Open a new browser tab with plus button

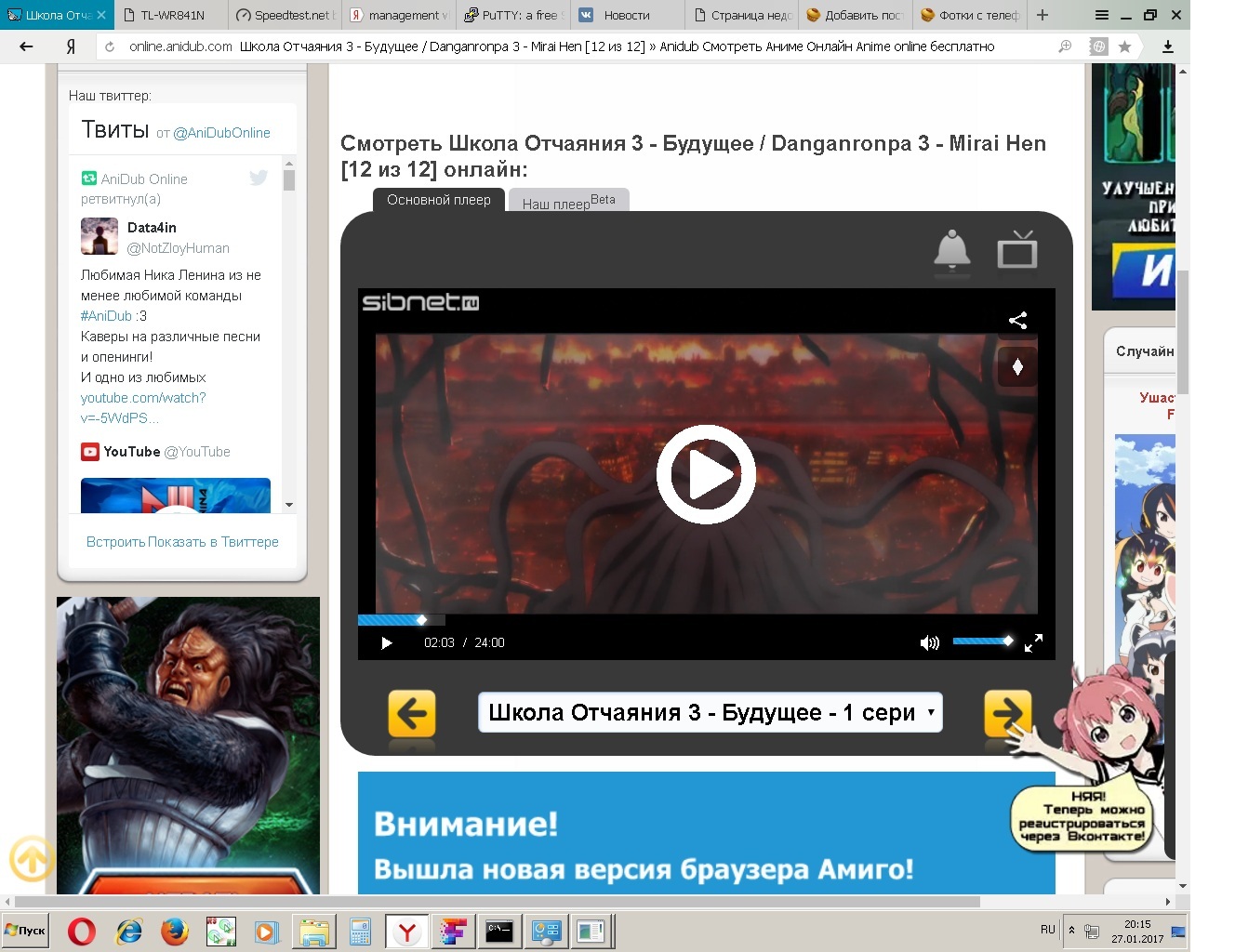tap(1042, 15)
